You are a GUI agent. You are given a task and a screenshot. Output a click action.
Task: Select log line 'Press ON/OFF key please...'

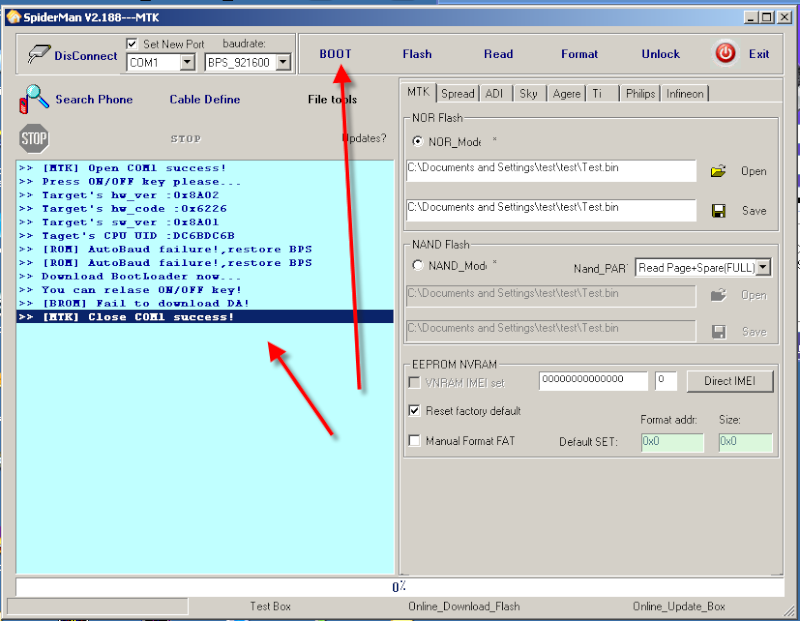pos(205,182)
